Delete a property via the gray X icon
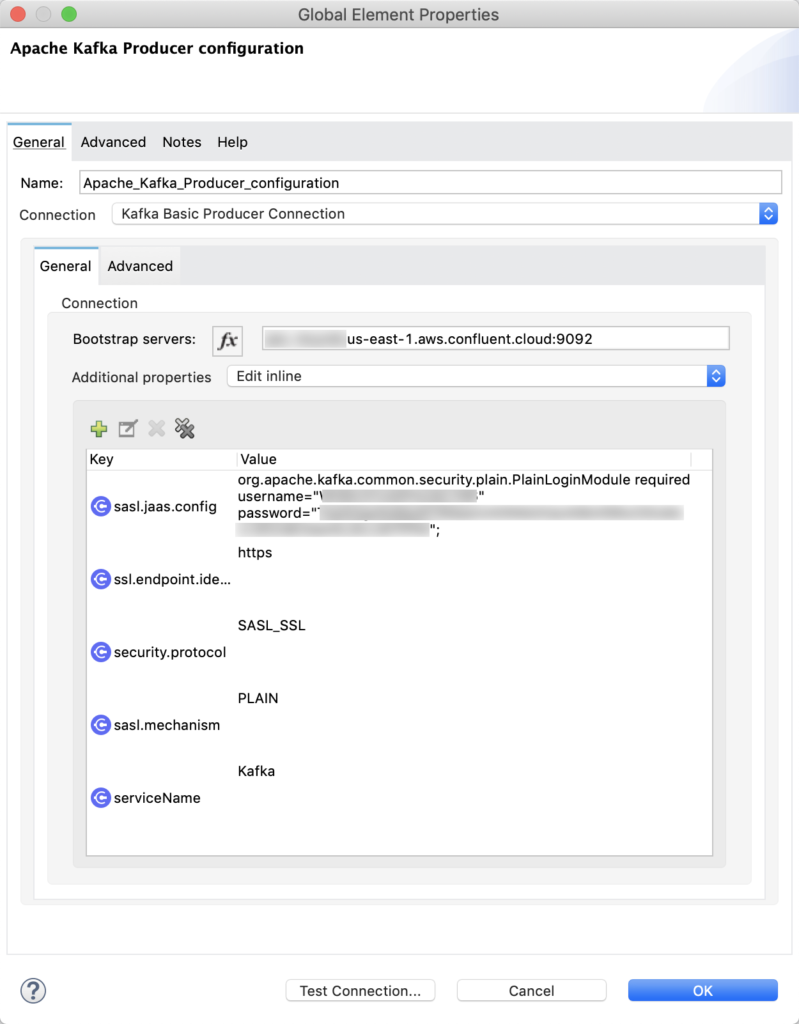This screenshot has width=799, height=1024. point(155,428)
